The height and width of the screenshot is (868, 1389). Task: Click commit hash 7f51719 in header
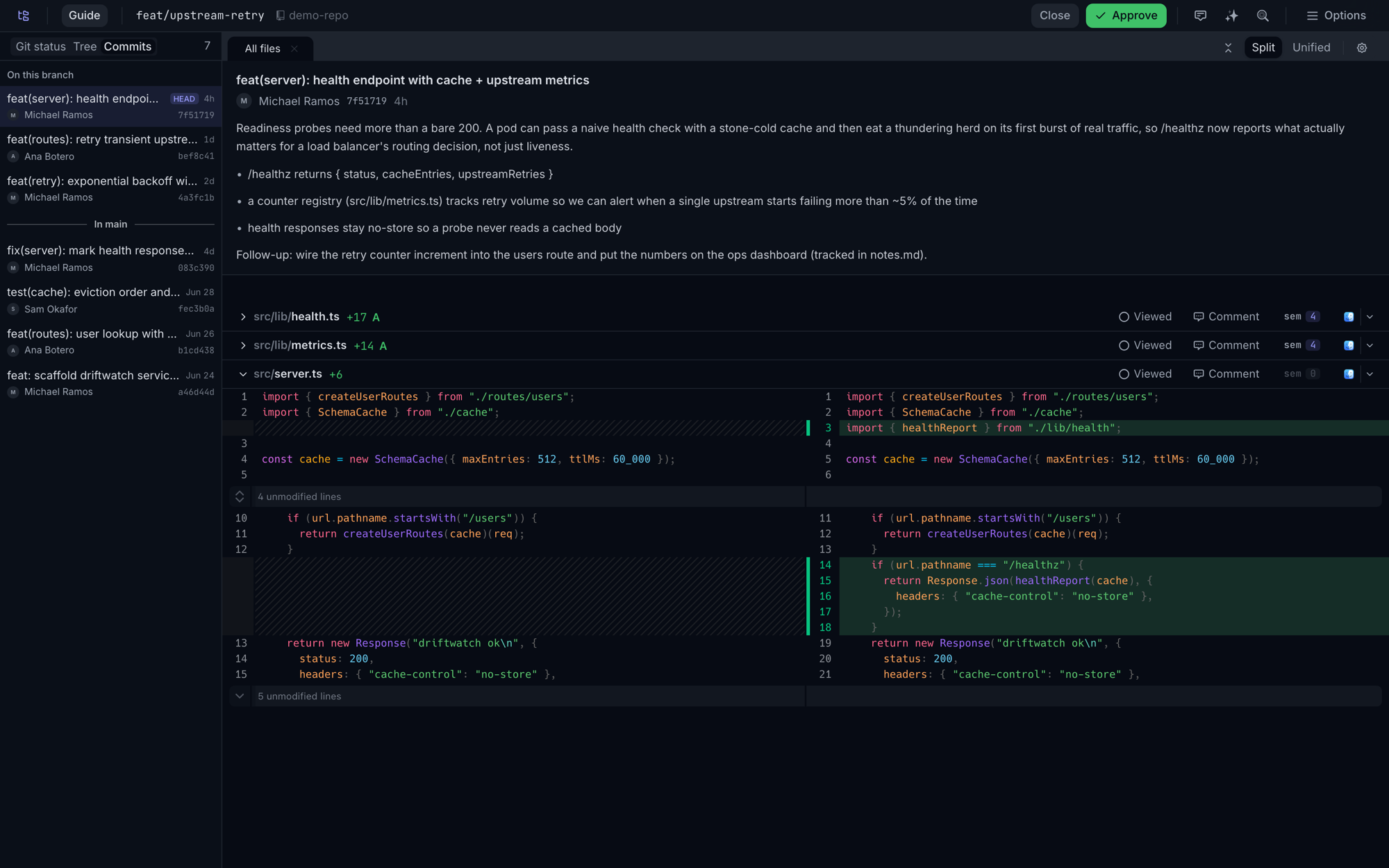366,101
